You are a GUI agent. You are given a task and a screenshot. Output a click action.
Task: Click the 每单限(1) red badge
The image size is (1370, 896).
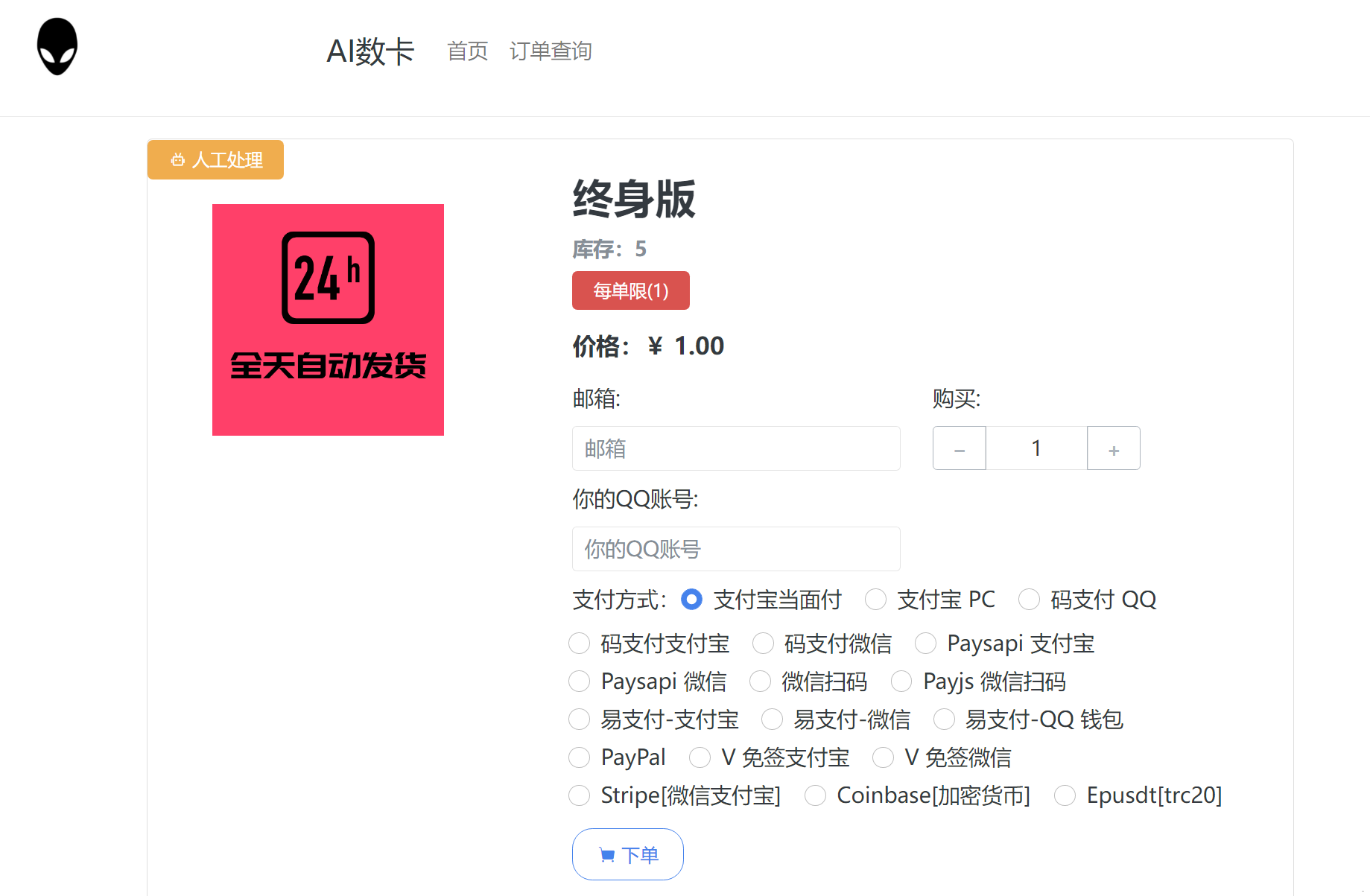(630, 290)
